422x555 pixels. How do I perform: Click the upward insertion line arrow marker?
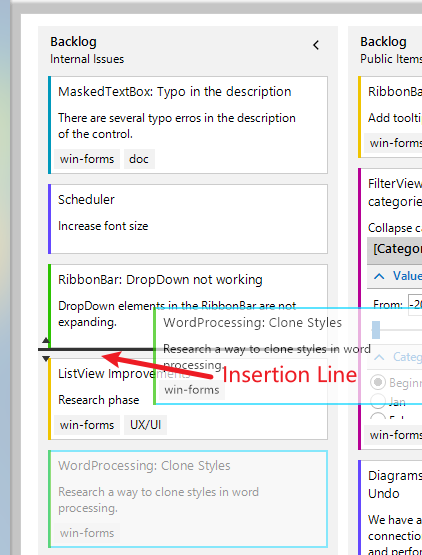[x=46, y=340]
